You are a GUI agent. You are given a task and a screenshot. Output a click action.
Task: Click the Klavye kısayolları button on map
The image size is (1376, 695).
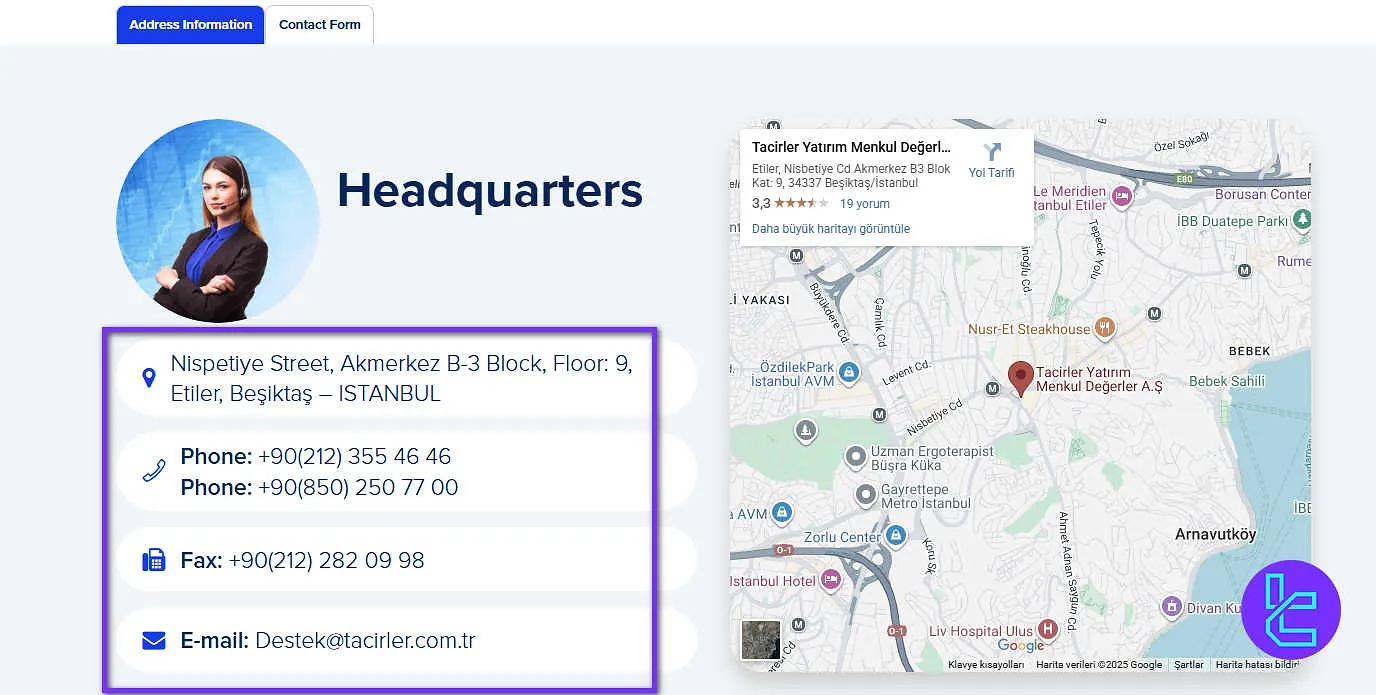coord(985,664)
